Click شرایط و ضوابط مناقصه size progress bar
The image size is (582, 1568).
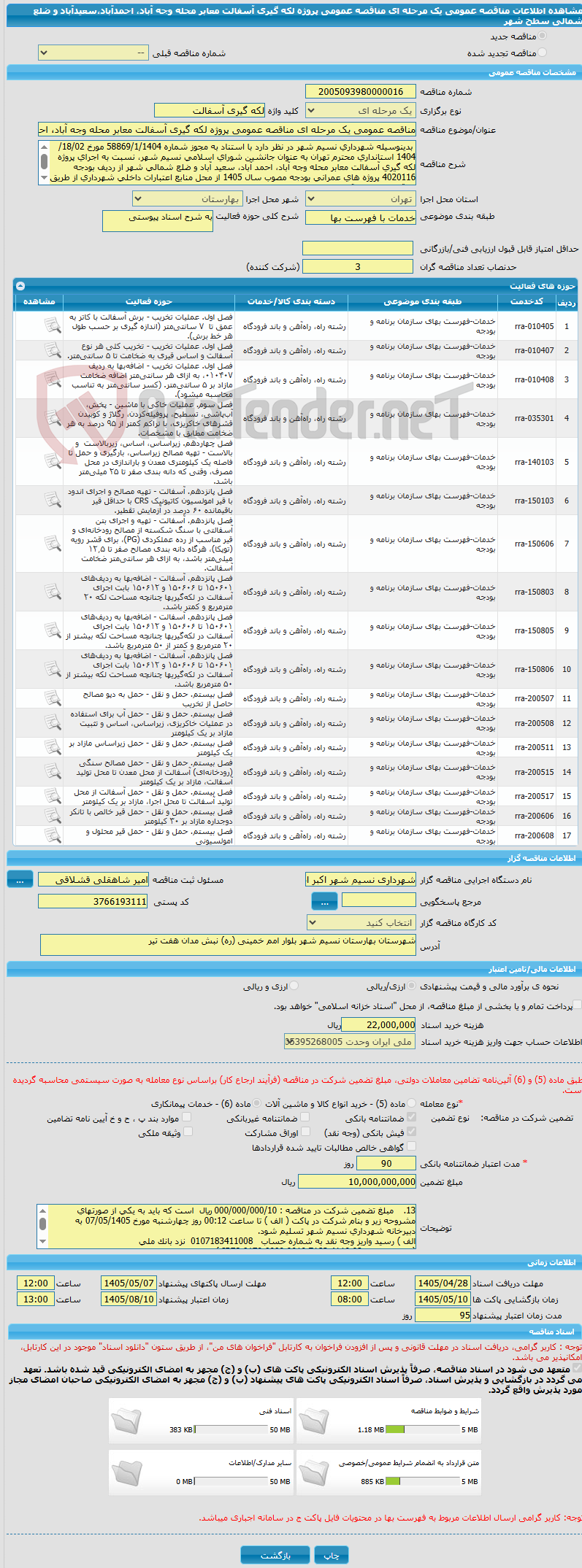[421, 1429]
